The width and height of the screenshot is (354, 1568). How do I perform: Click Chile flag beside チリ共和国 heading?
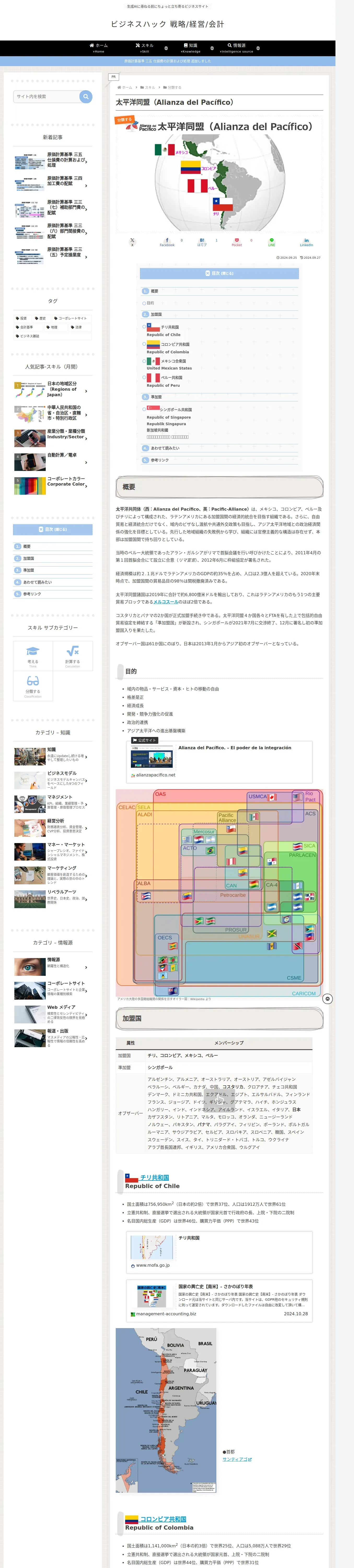[131, 1178]
